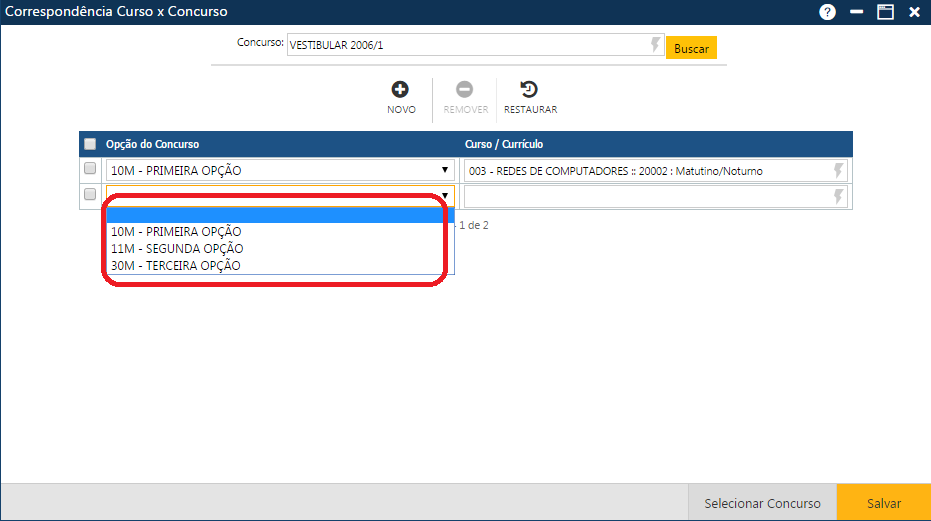Click lightning icon in REDES DE COMPUTADORES row

[839, 171]
